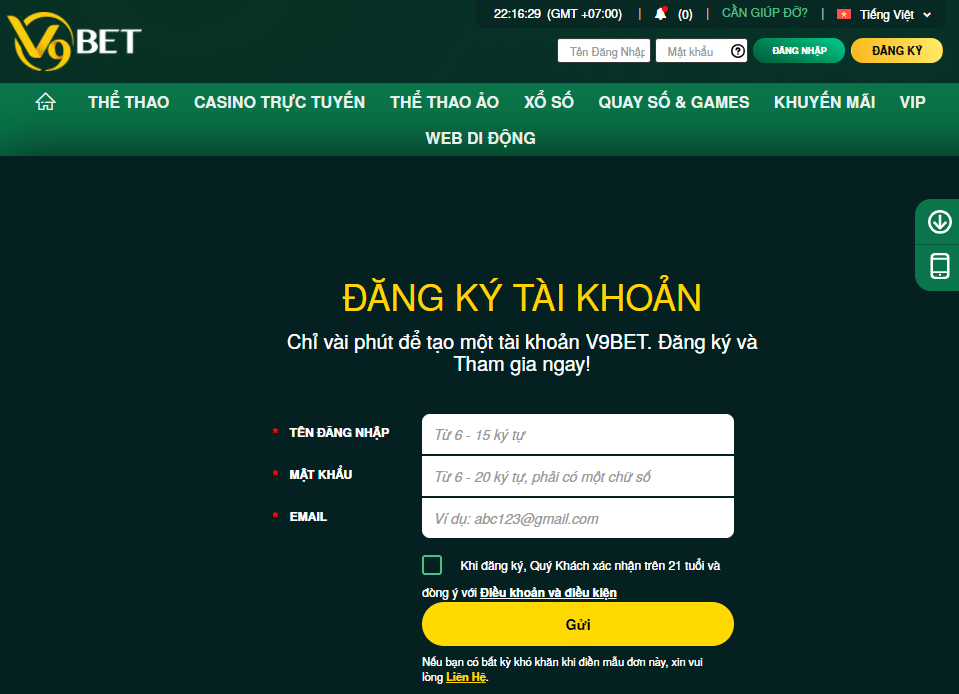Click the download icon on side panel
This screenshot has height=694, width=959.
pos(939,221)
